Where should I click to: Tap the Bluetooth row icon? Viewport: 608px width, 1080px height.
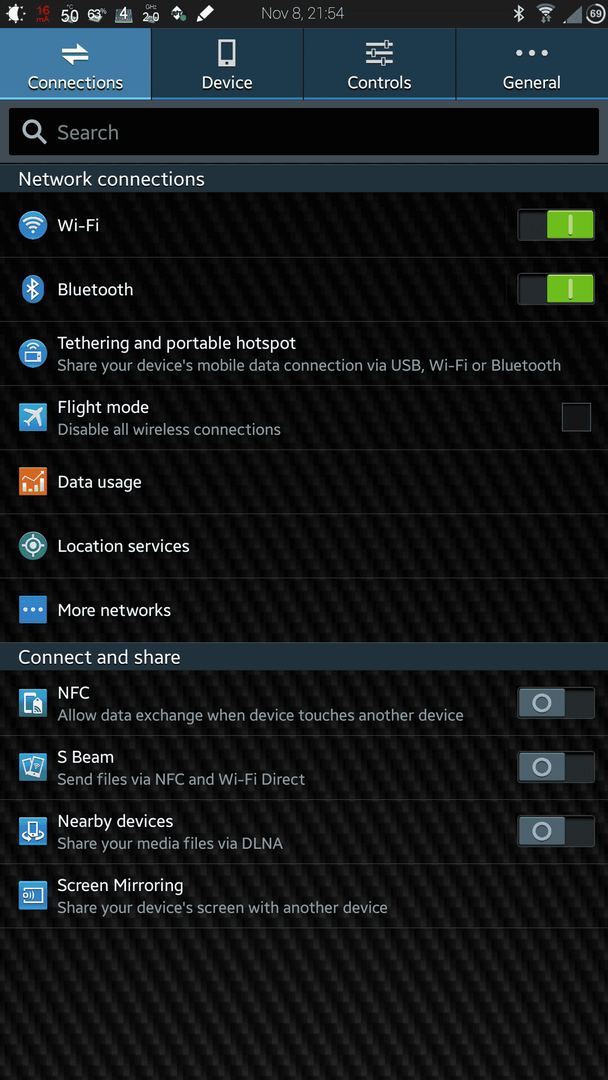[x=32, y=289]
